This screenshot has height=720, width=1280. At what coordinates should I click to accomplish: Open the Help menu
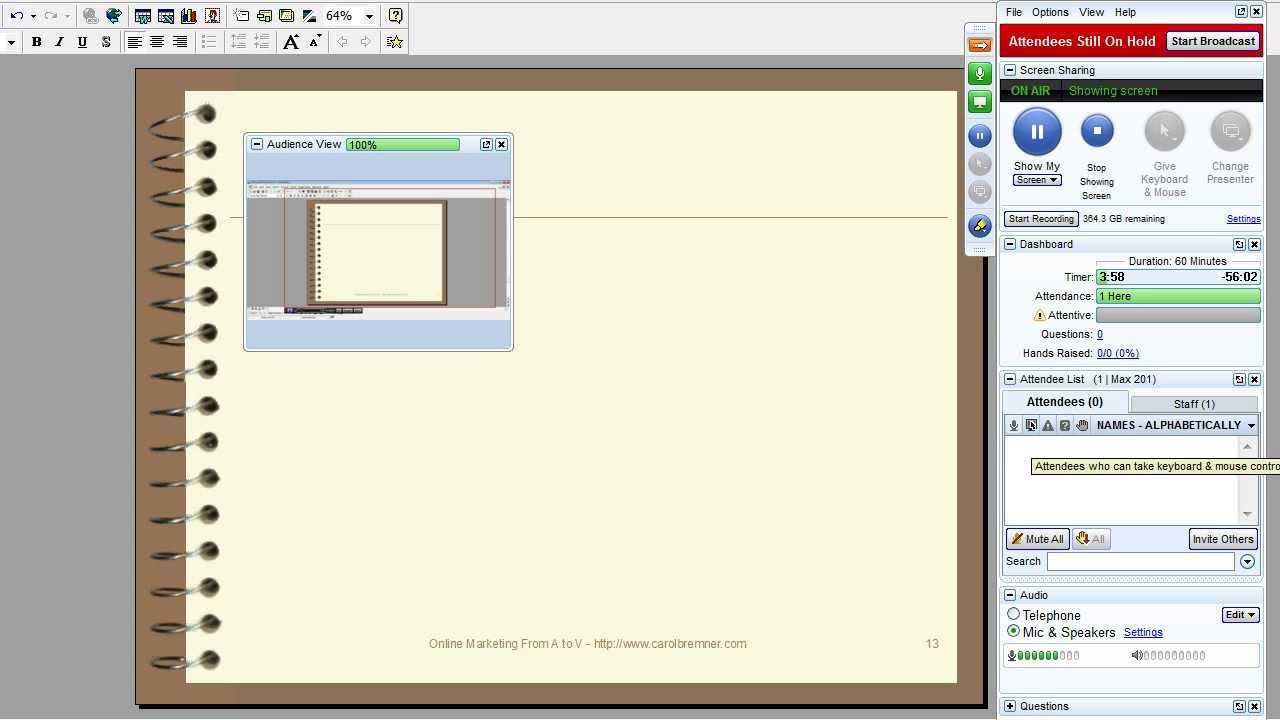pyautogui.click(x=1125, y=12)
